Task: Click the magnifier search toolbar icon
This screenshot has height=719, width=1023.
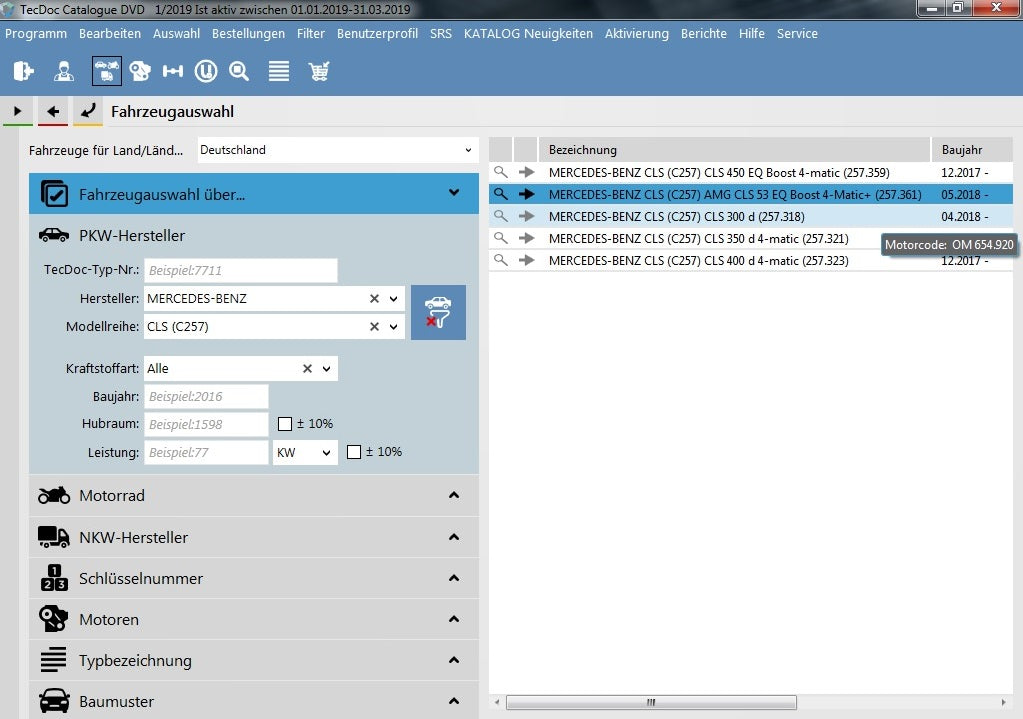Action: pyautogui.click(x=239, y=70)
